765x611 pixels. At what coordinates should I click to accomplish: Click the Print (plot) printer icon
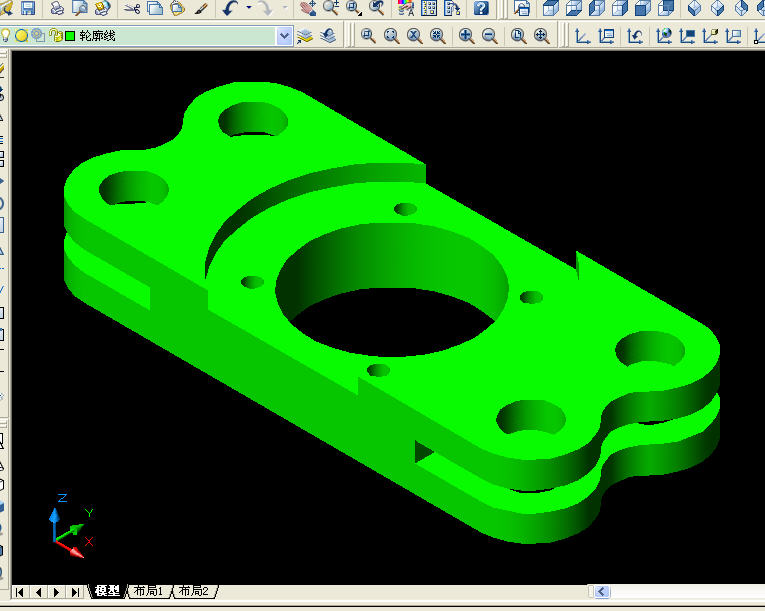coord(57,8)
